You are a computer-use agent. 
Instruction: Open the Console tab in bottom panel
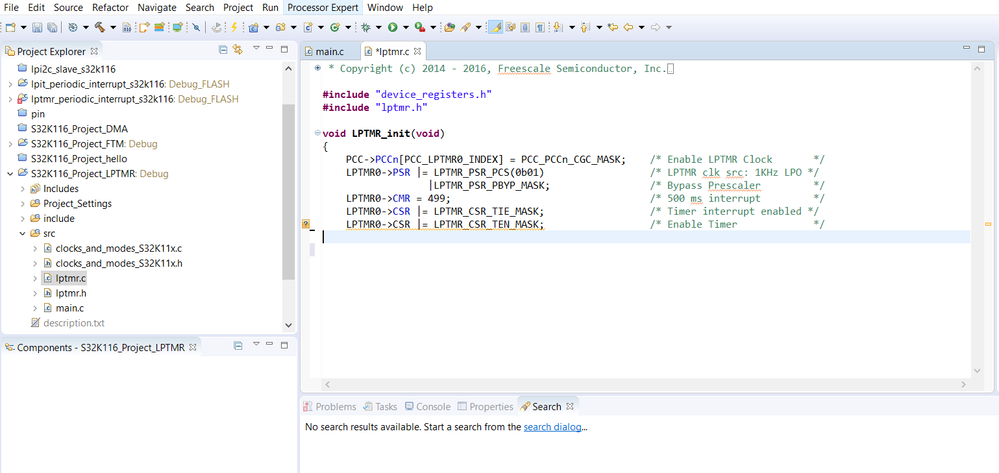(433, 407)
